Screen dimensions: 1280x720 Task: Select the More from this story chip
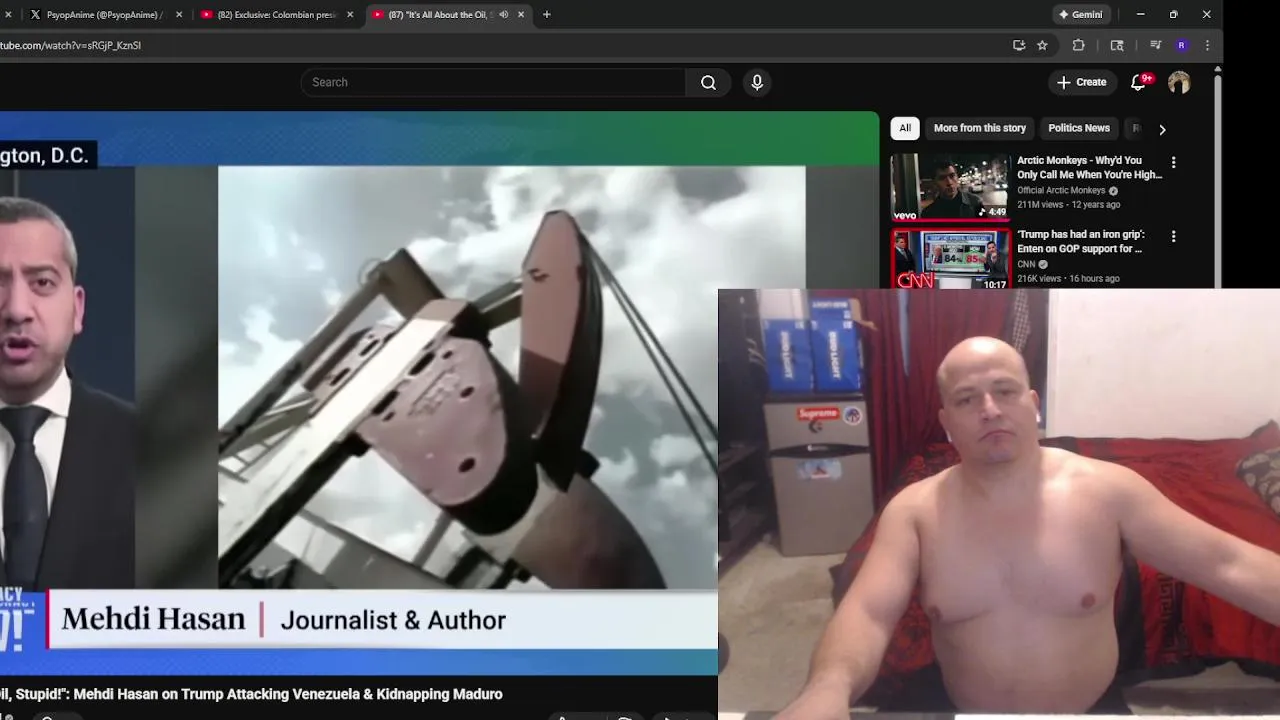pyautogui.click(x=980, y=128)
